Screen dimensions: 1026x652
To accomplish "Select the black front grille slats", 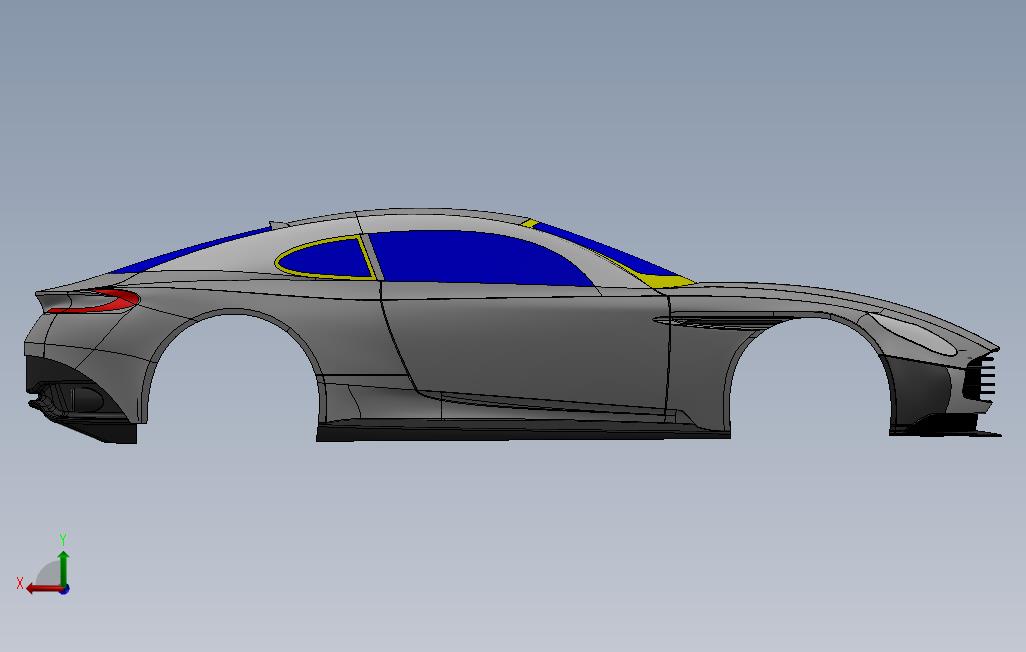I will coord(979,376).
